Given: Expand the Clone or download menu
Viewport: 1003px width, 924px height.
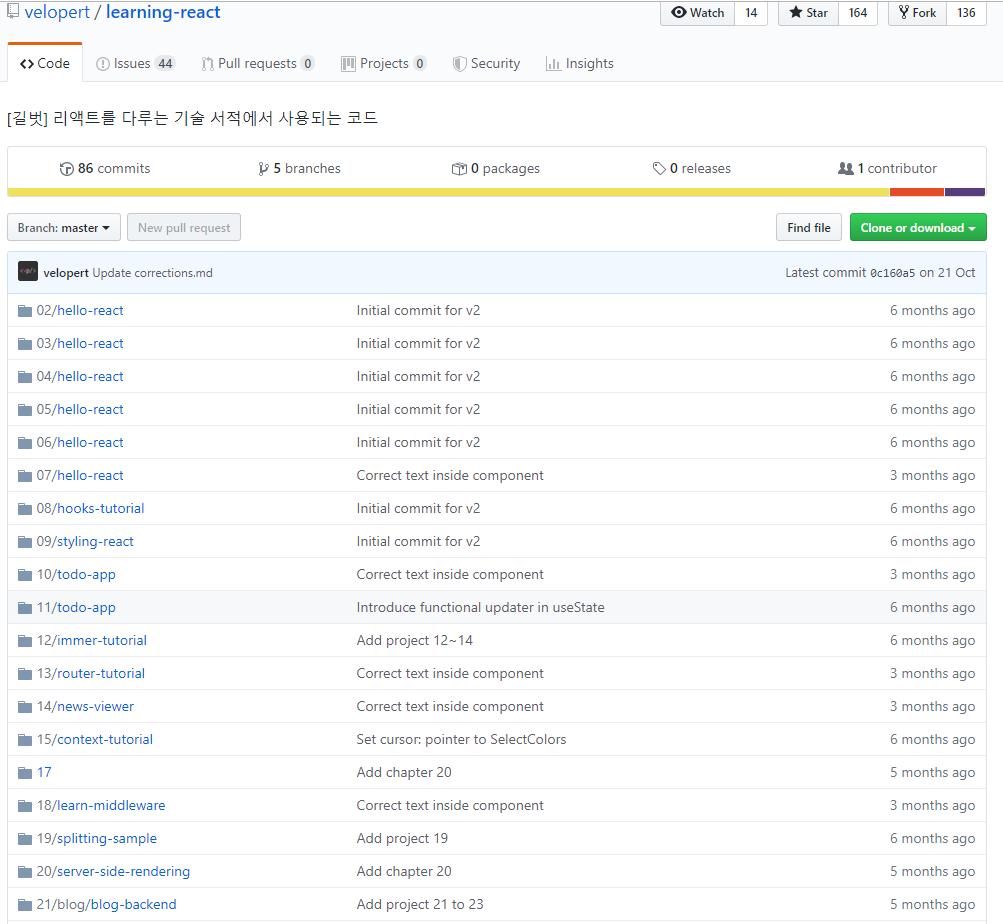Looking at the screenshot, I should click(918, 228).
